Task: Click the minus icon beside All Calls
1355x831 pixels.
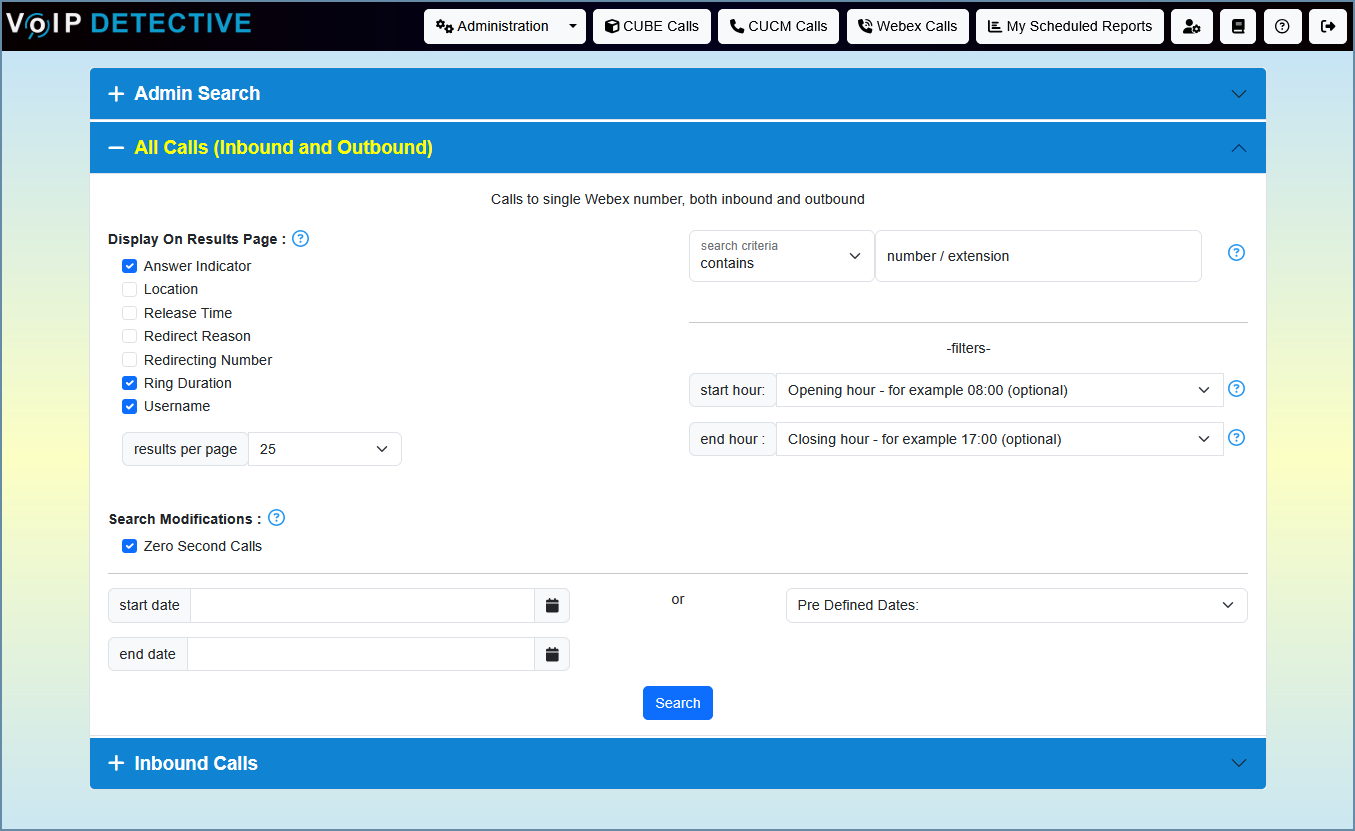Action: pyautogui.click(x=116, y=148)
